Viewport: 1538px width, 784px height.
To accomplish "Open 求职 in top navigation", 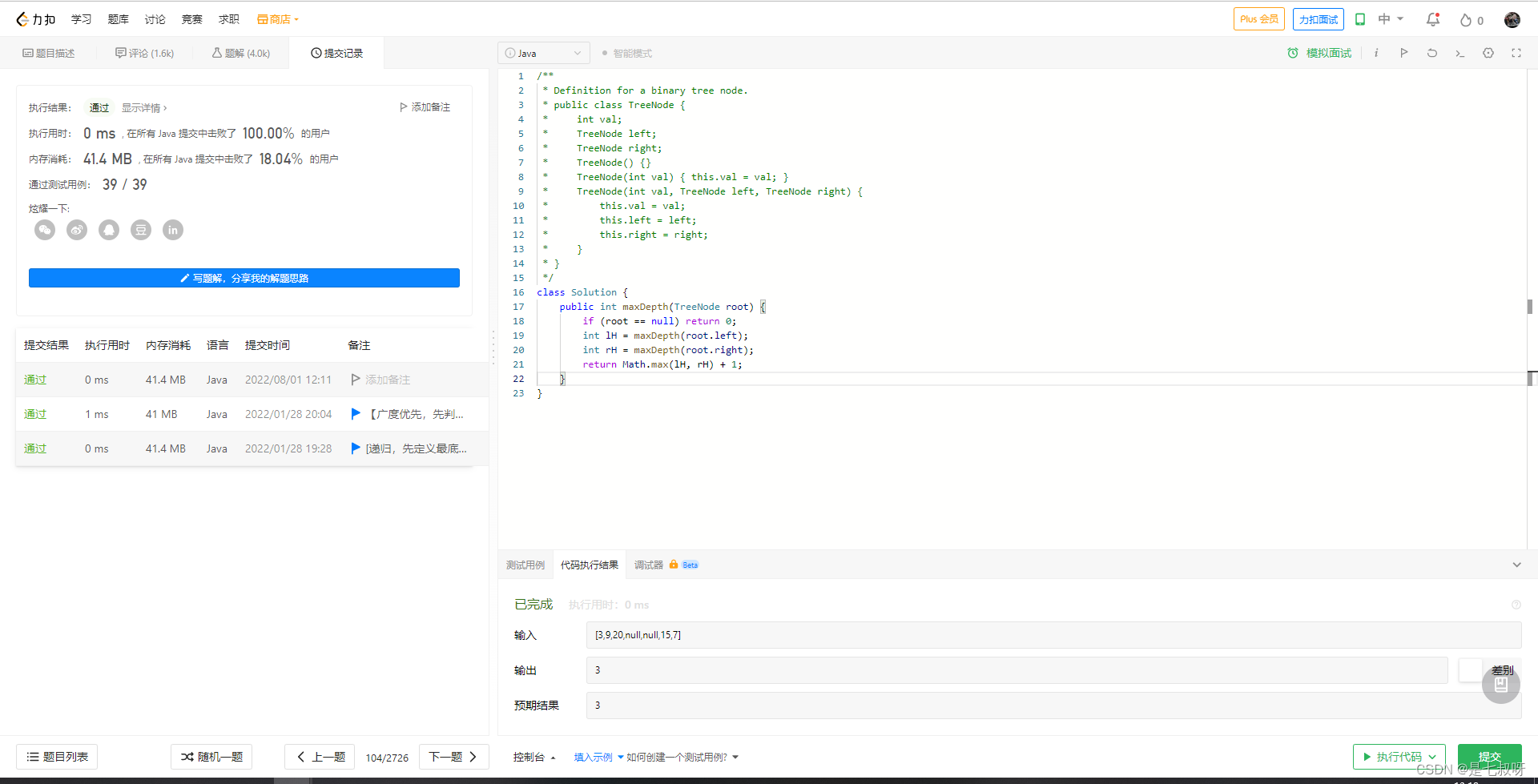I will [x=229, y=19].
